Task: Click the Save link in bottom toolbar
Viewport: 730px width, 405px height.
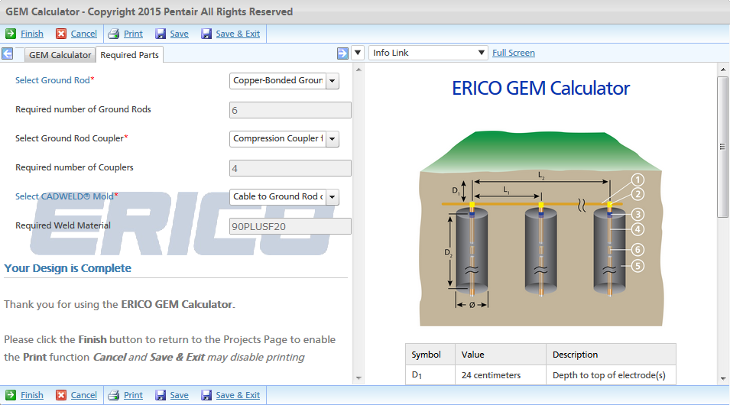Action: click(179, 395)
